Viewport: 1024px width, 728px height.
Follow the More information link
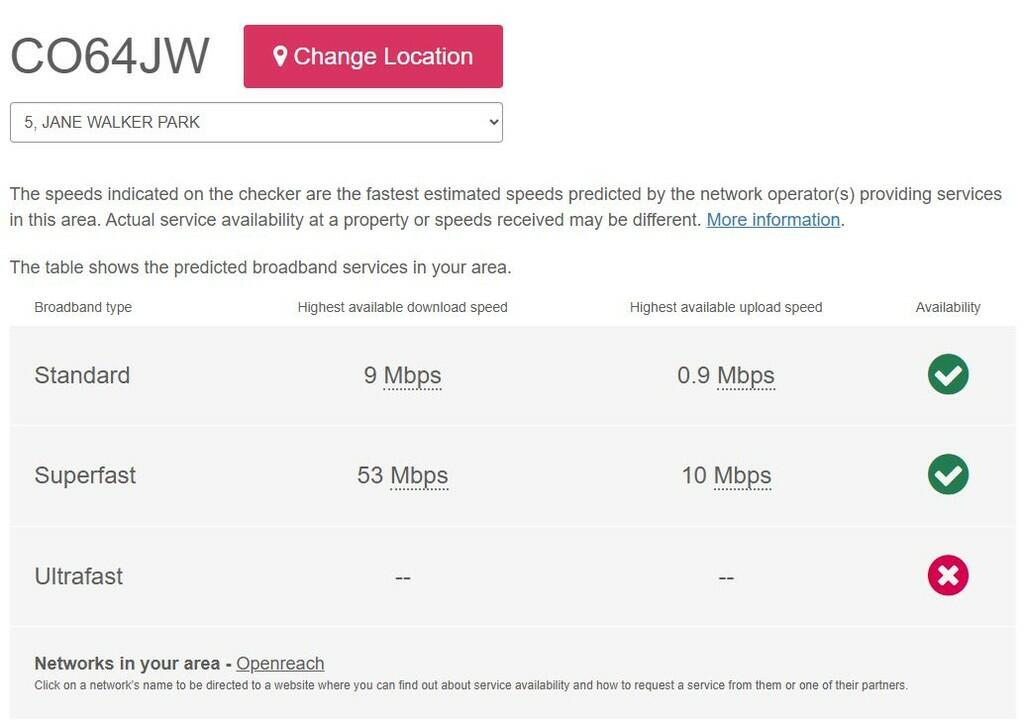pyautogui.click(x=773, y=220)
